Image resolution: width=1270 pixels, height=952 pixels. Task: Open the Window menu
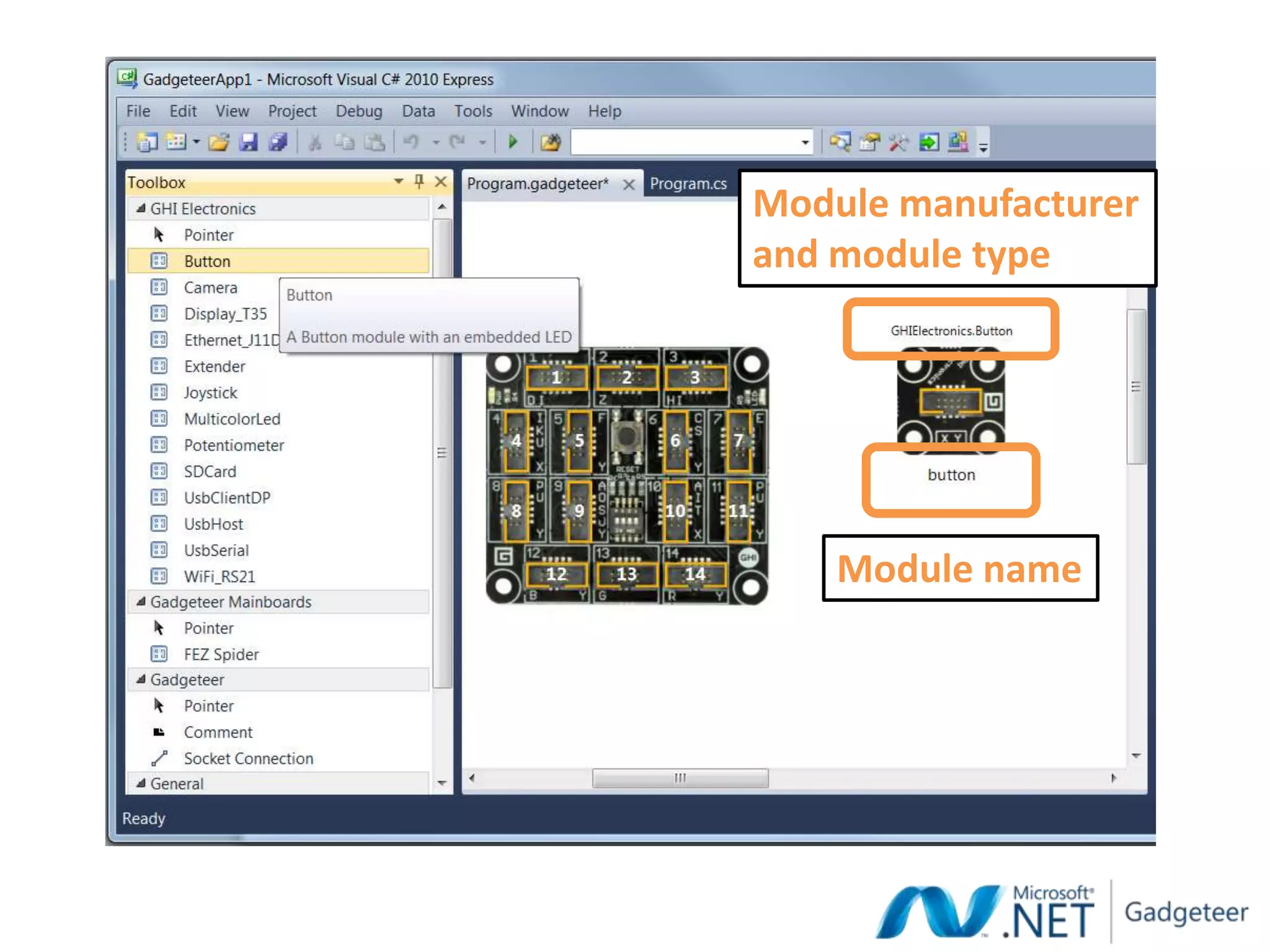pyautogui.click(x=540, y=111)
